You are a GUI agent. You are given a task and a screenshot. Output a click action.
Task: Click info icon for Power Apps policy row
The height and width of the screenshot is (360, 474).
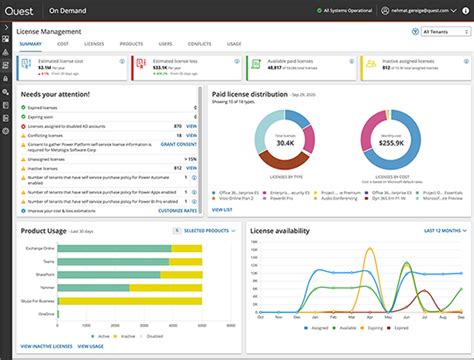click(x=194, y=192)
